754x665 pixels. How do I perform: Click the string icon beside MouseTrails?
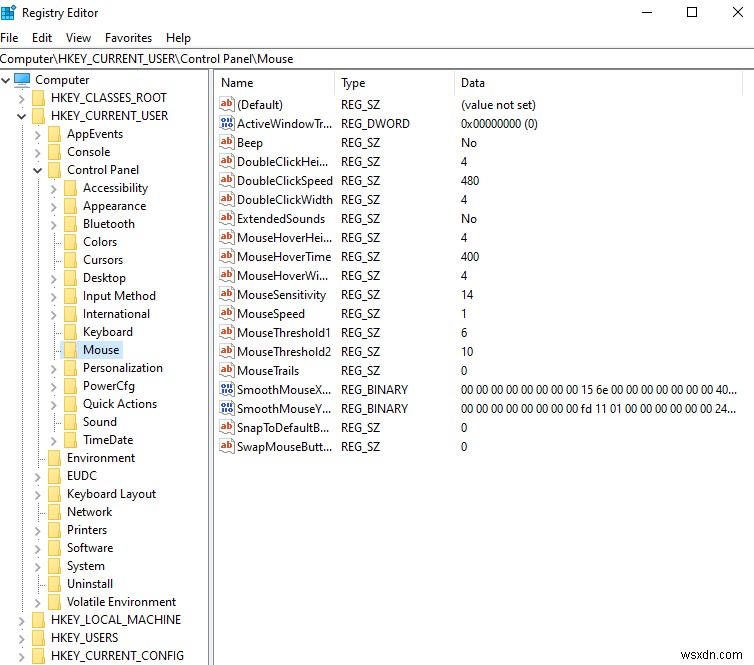click(226, 370)
